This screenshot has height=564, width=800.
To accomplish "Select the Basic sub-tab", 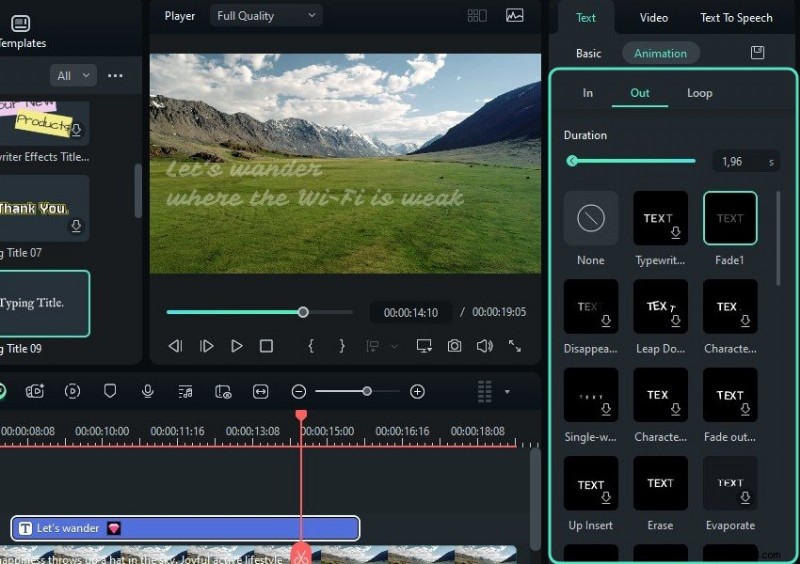I will [588, 53].
